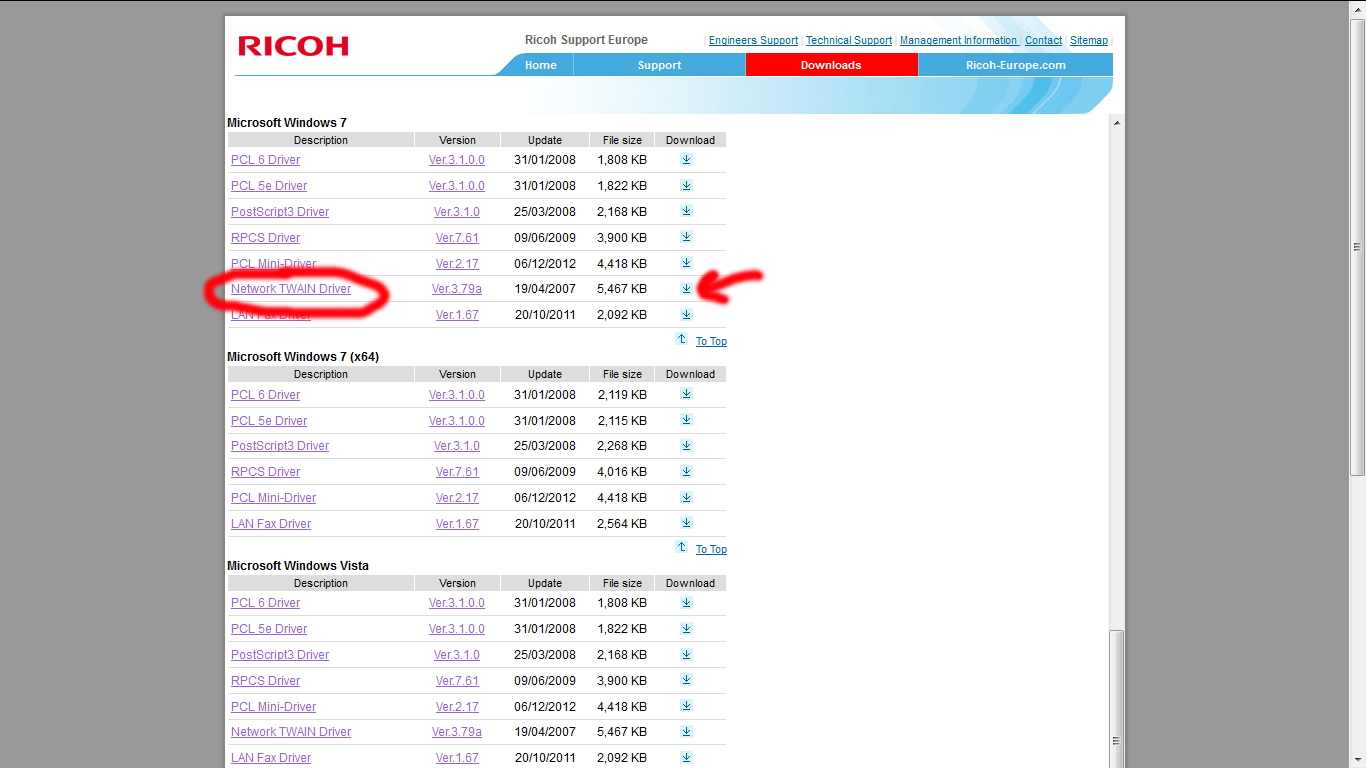Click the RICOH logo
1366x768 pixels.
pyautogui.click(x=293, y=46)
